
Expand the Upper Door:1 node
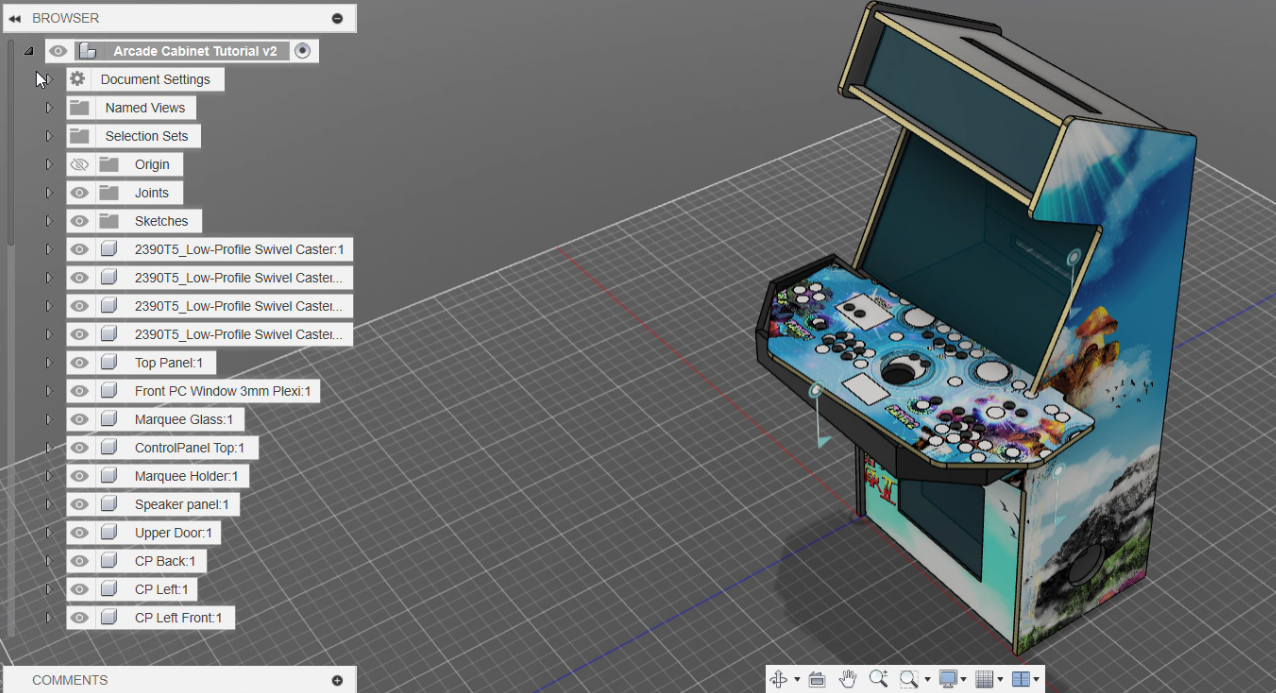pyautogui.click(x=49, y=533)
